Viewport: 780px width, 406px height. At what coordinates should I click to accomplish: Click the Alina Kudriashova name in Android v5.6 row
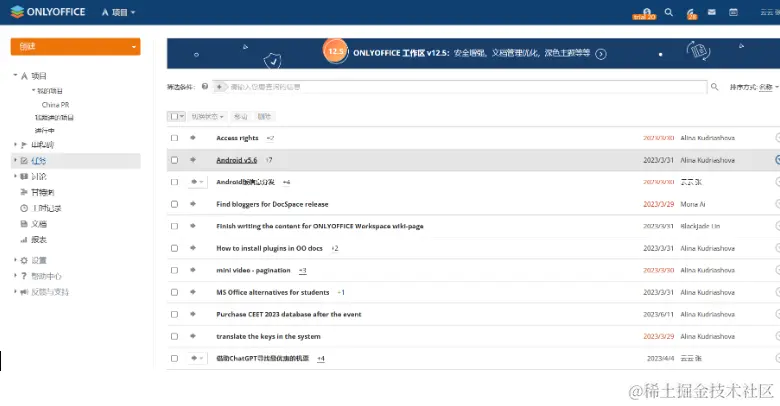coord(707,160)
